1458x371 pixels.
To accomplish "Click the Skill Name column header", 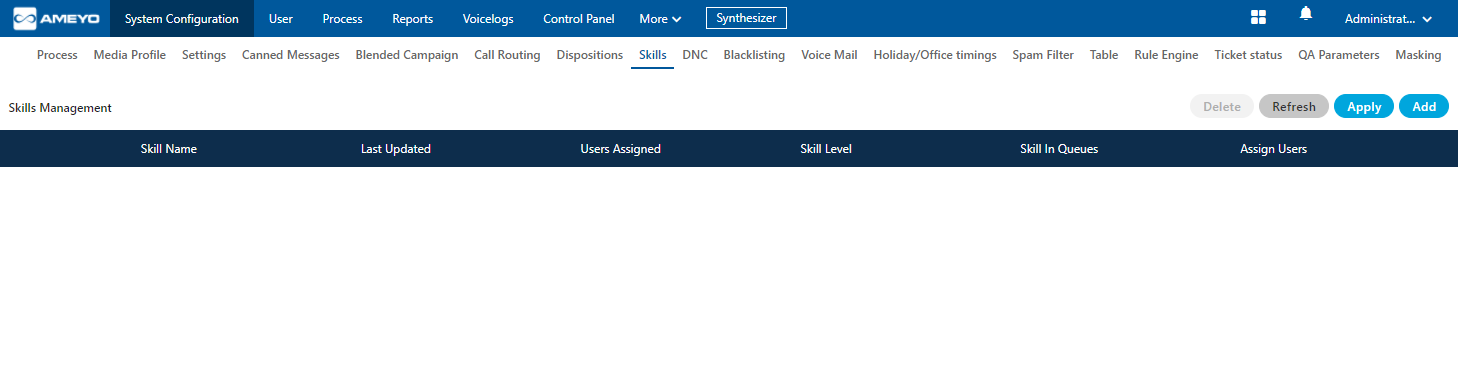I will pyautogui.click(x=169, y=149).
